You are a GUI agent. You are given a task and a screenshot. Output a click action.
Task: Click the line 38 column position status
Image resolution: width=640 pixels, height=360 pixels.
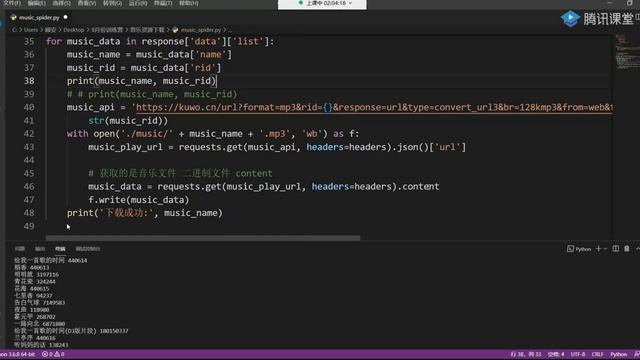526,354
